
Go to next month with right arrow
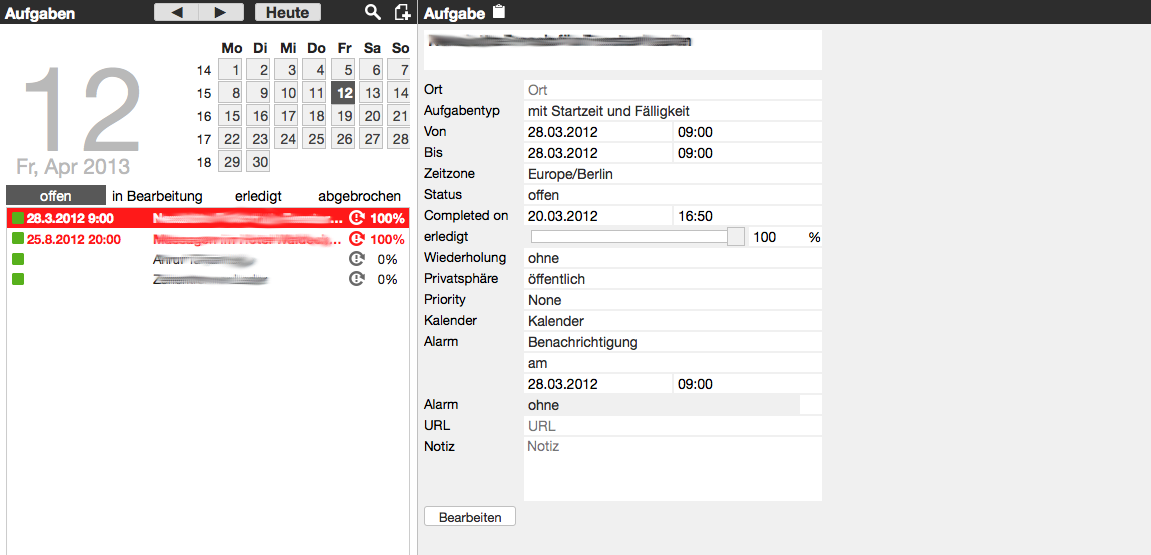[221, 12]
